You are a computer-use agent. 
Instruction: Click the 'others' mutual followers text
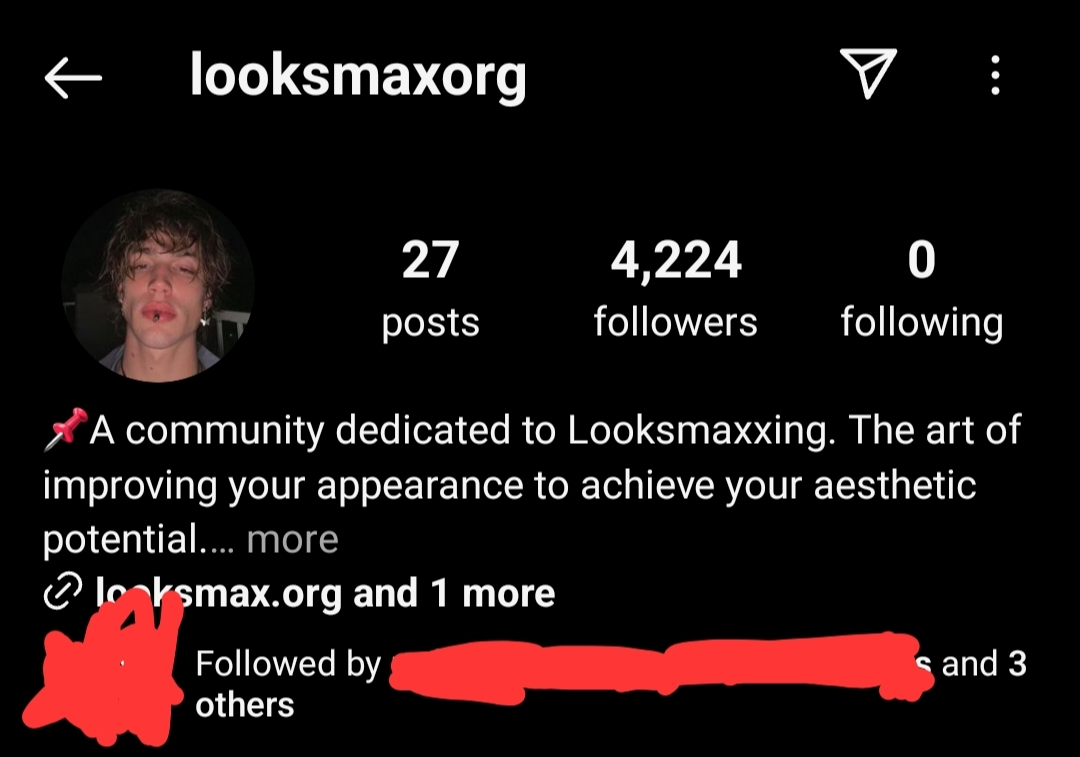[245, 705]
